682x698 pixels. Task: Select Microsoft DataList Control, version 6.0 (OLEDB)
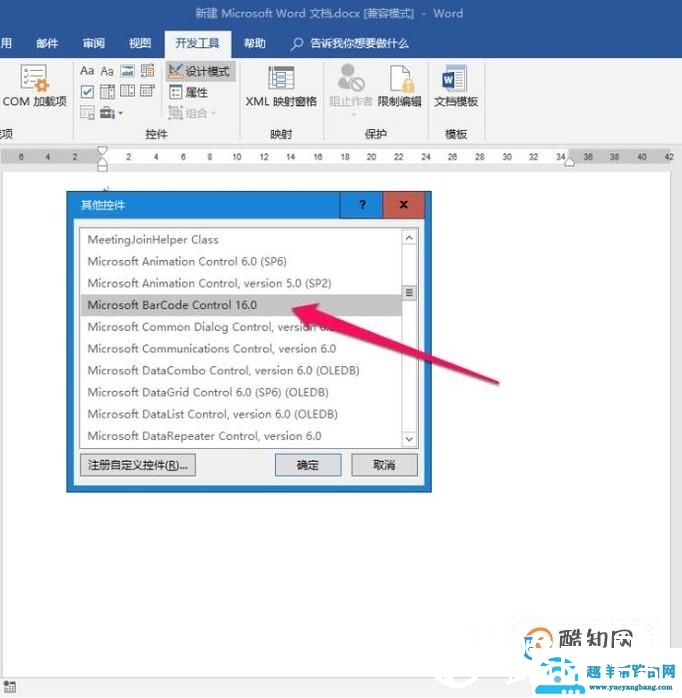[x=241, y=414]
